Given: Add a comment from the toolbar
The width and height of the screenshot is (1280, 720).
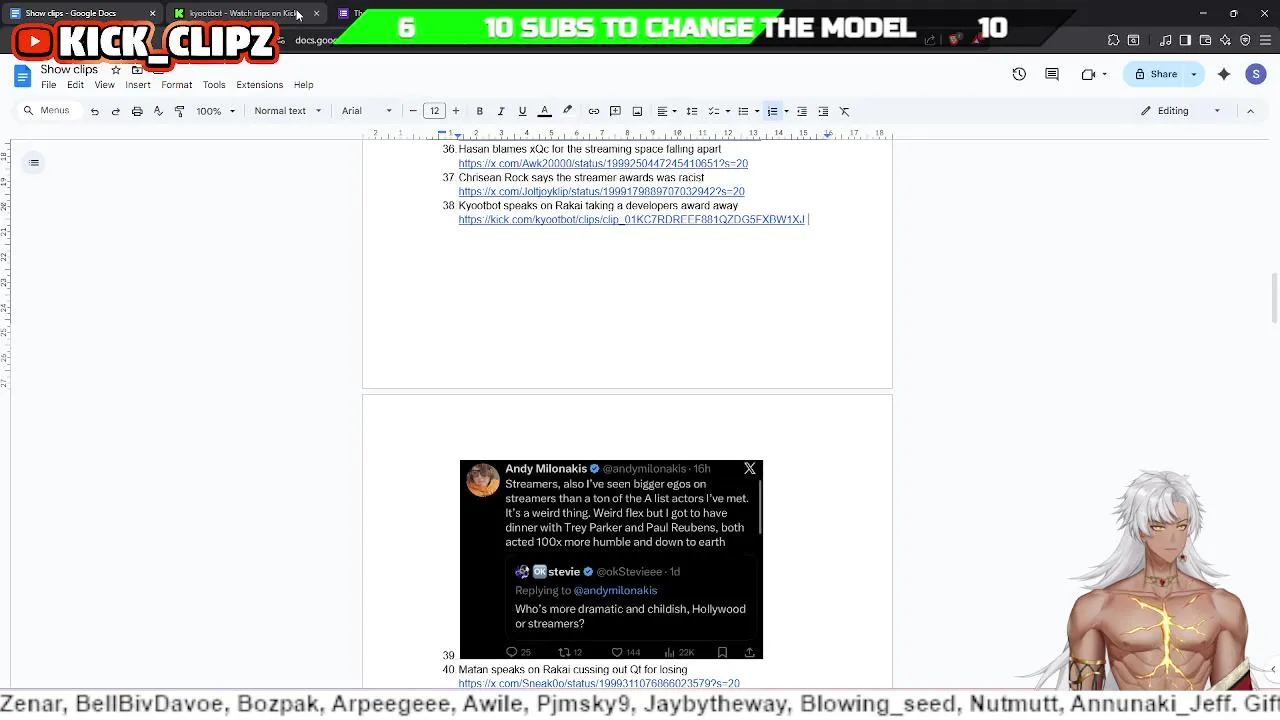Looking at the screenshot, I should pyautogui.click(x=615, y=111).
